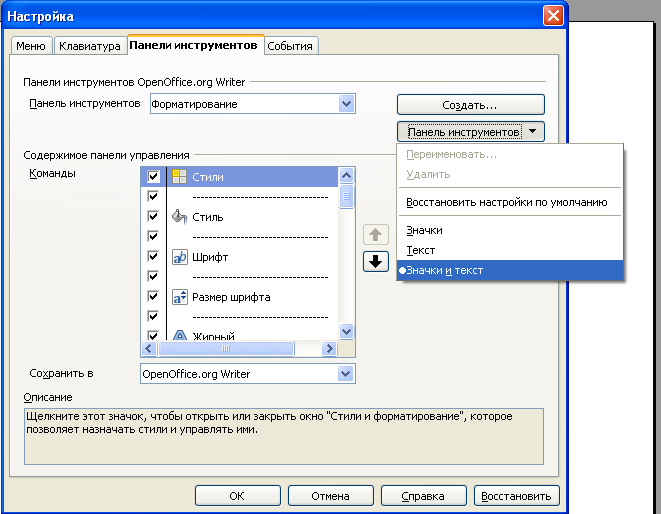Click the horizontal scrollbar thumb
This screenshot has width=661, height=514.
click(226, 348)
